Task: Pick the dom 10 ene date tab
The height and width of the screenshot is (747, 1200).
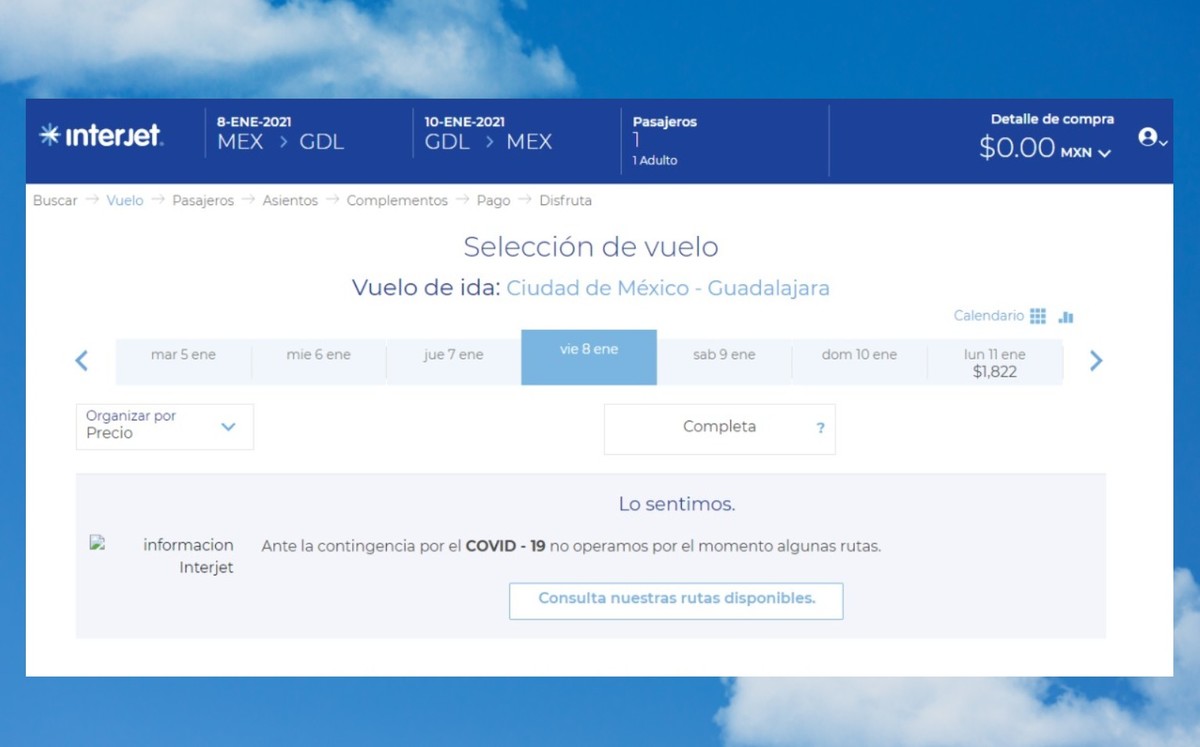Action: click(x=859, y=355)
